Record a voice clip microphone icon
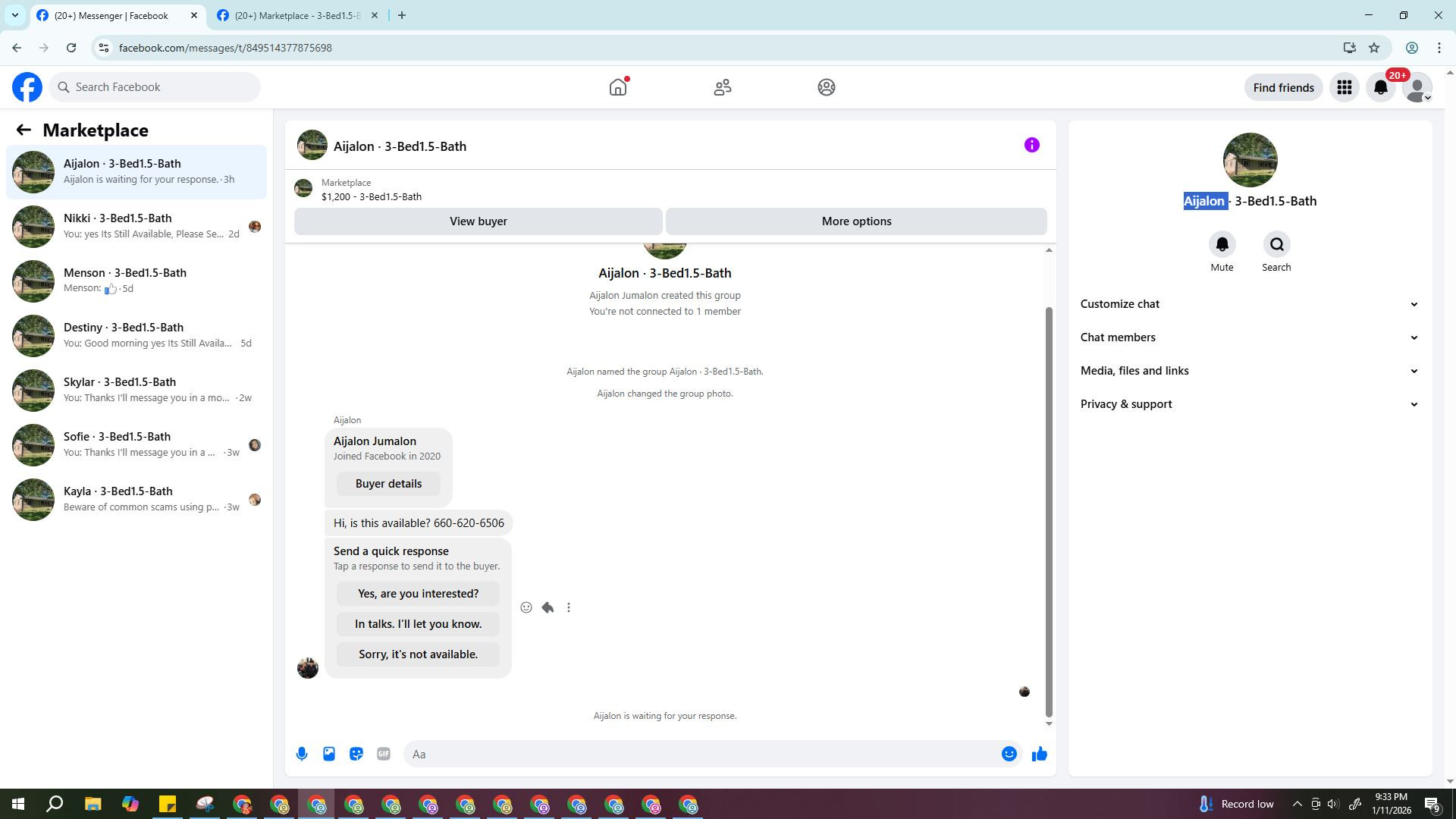The image size is (1456, 819). pos(302,754)
